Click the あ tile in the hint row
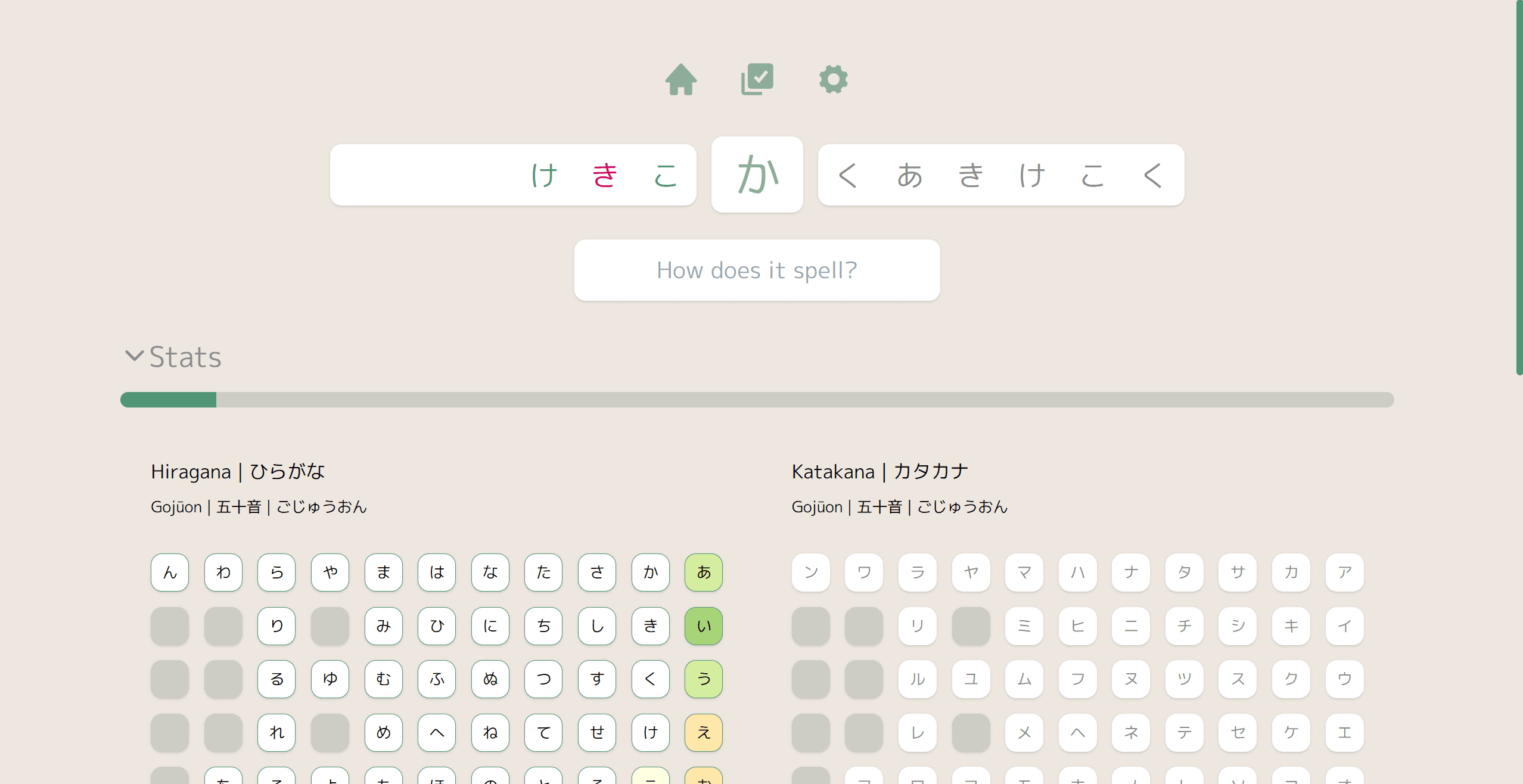1523x784 pixels. point(908,175)
